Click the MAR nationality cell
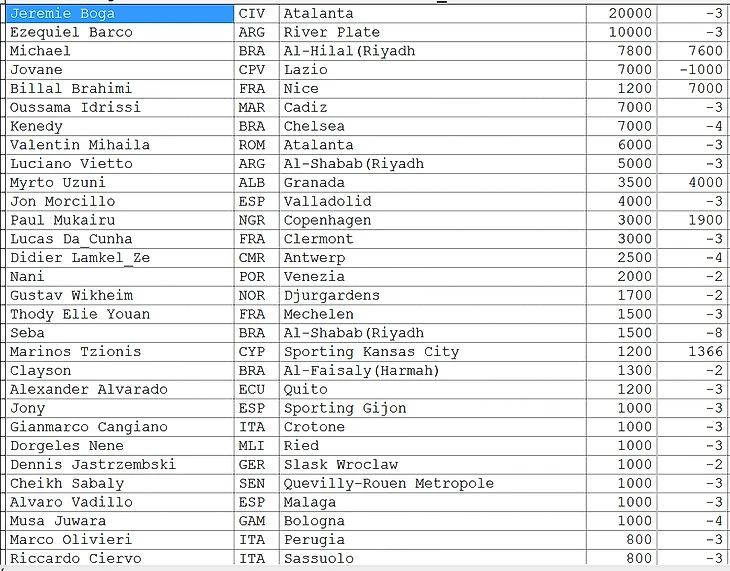The image size is (730, 571). coord(257,108)
